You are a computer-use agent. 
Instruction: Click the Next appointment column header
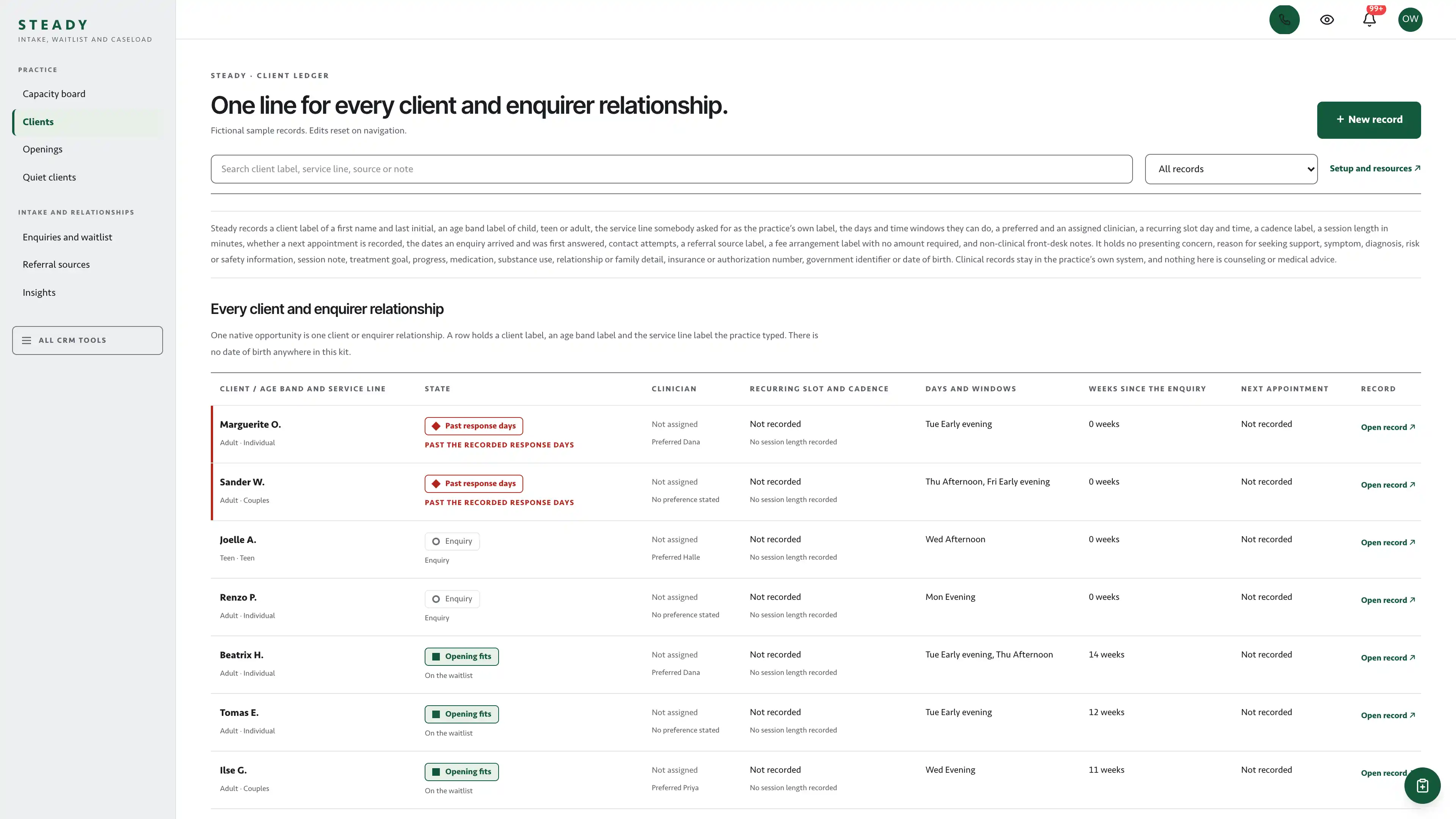1284,389
